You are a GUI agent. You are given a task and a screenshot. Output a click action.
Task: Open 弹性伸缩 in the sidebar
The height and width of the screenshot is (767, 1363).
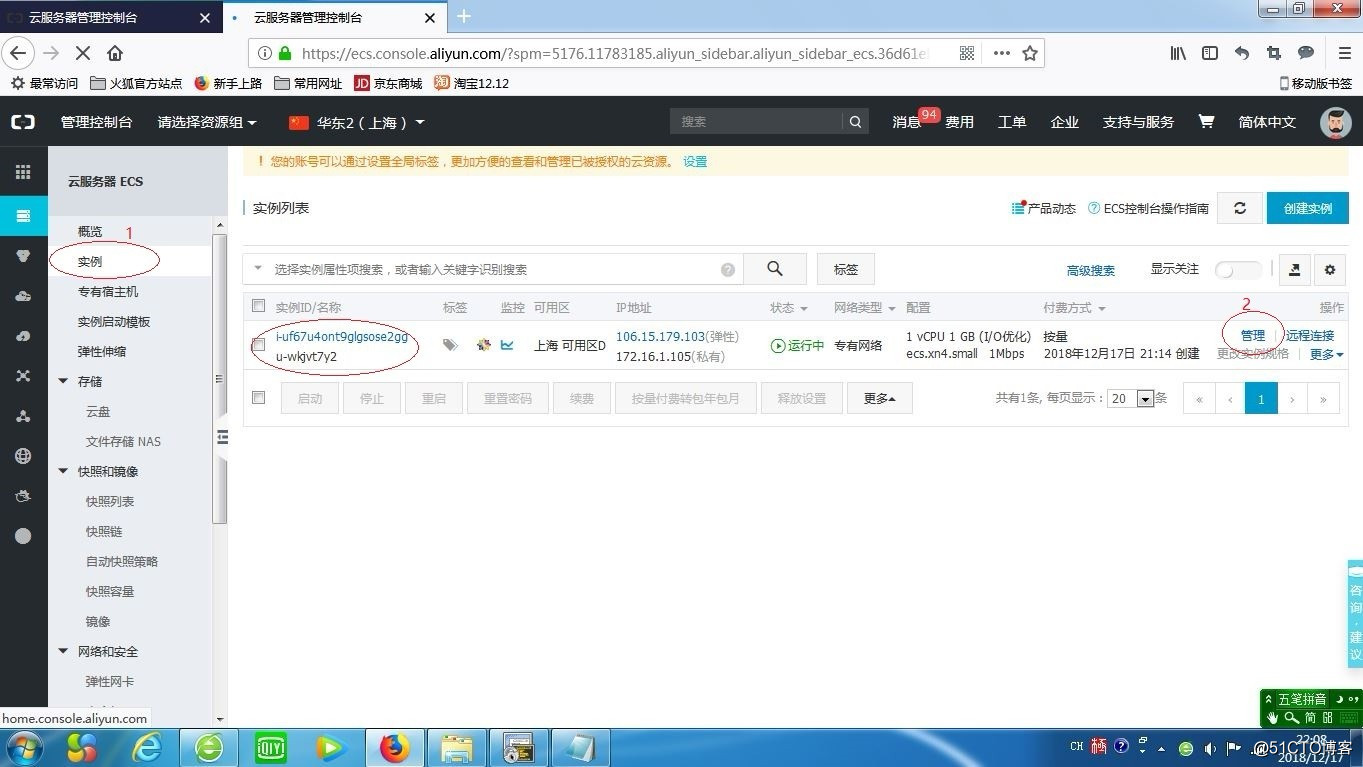tap(102, 352)
